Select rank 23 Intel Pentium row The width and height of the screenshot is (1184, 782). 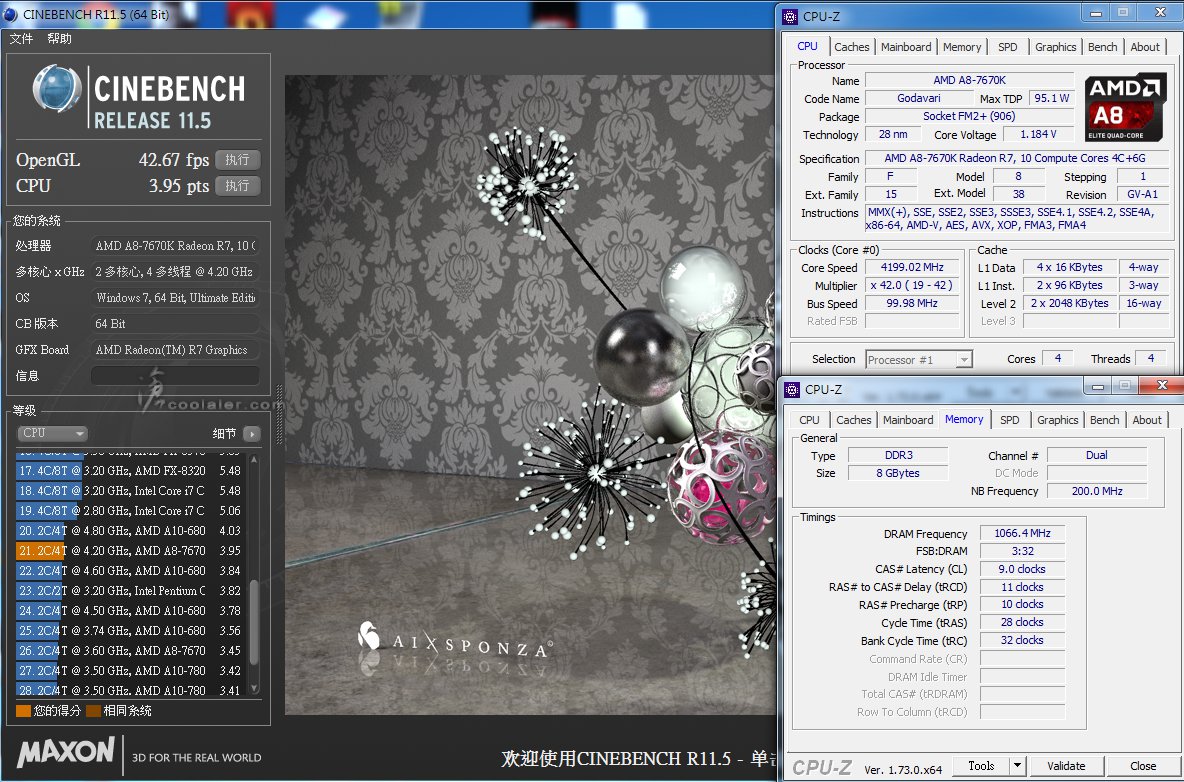coord(130,590)
